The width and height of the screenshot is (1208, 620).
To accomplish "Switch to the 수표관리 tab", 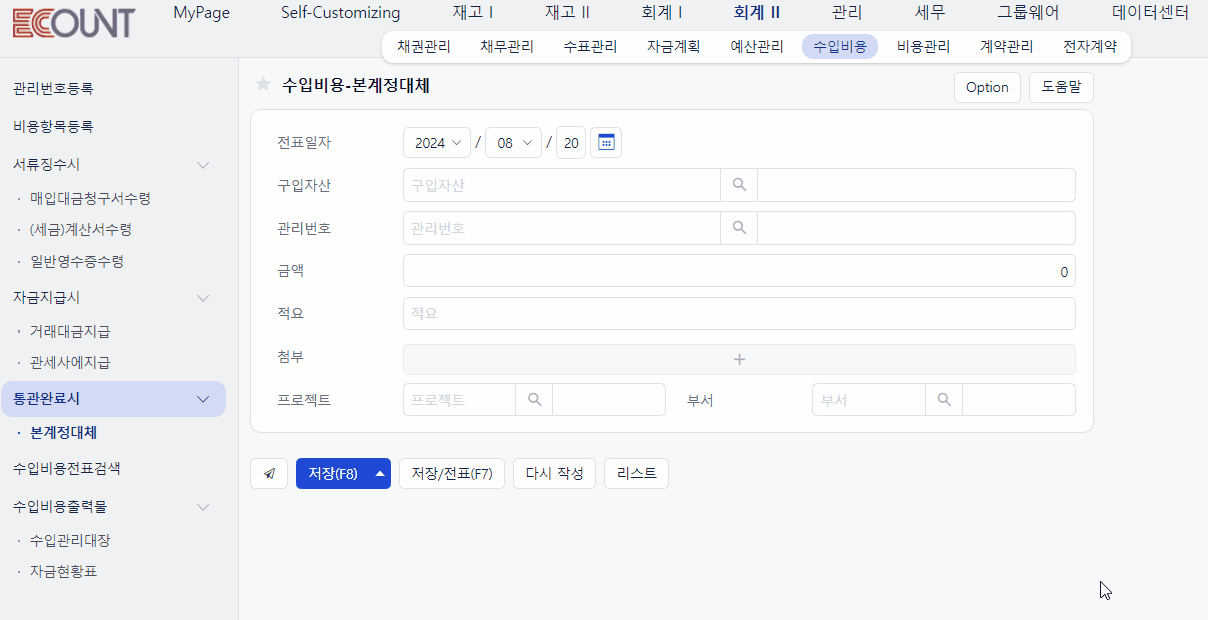I will pyautogui.click(x=590, y=47).
